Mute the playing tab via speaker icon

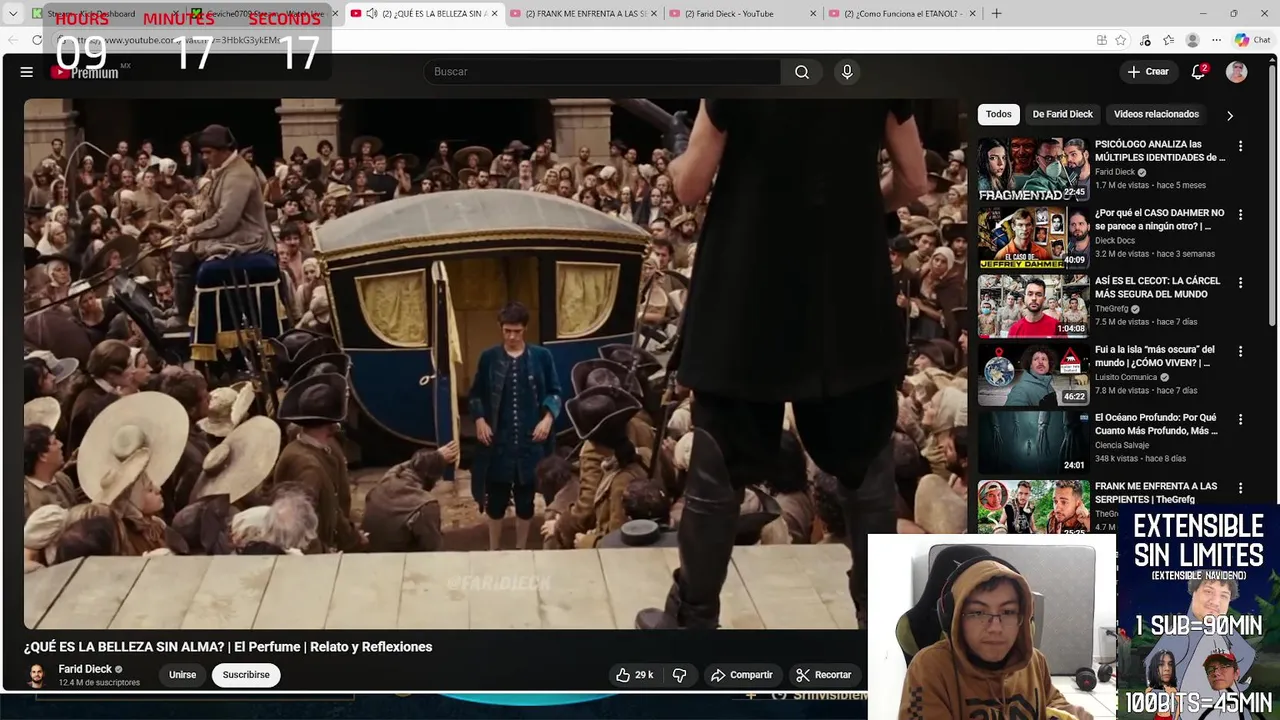(x=372, y=14)
